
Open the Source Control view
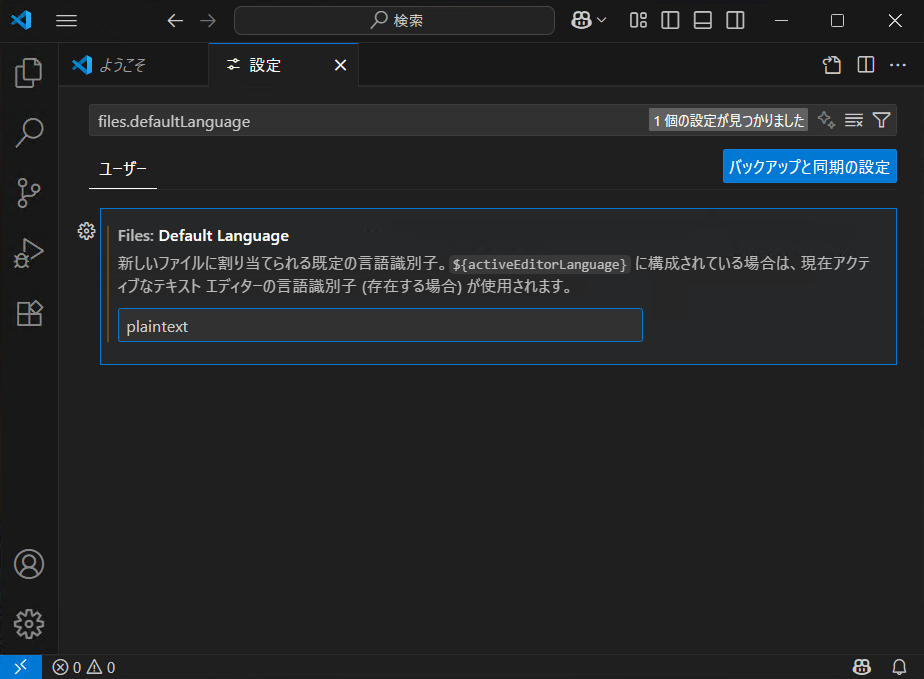pos(29,193)
